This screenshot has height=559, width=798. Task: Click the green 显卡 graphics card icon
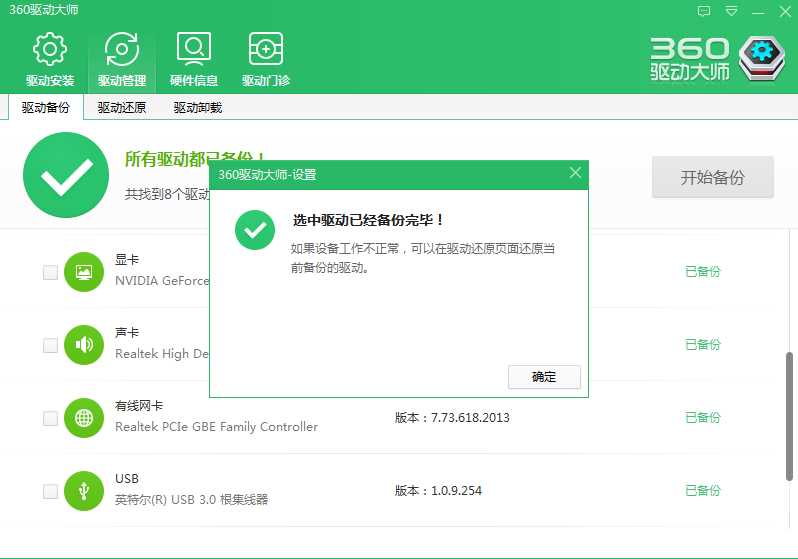click(x=84, y=272)
